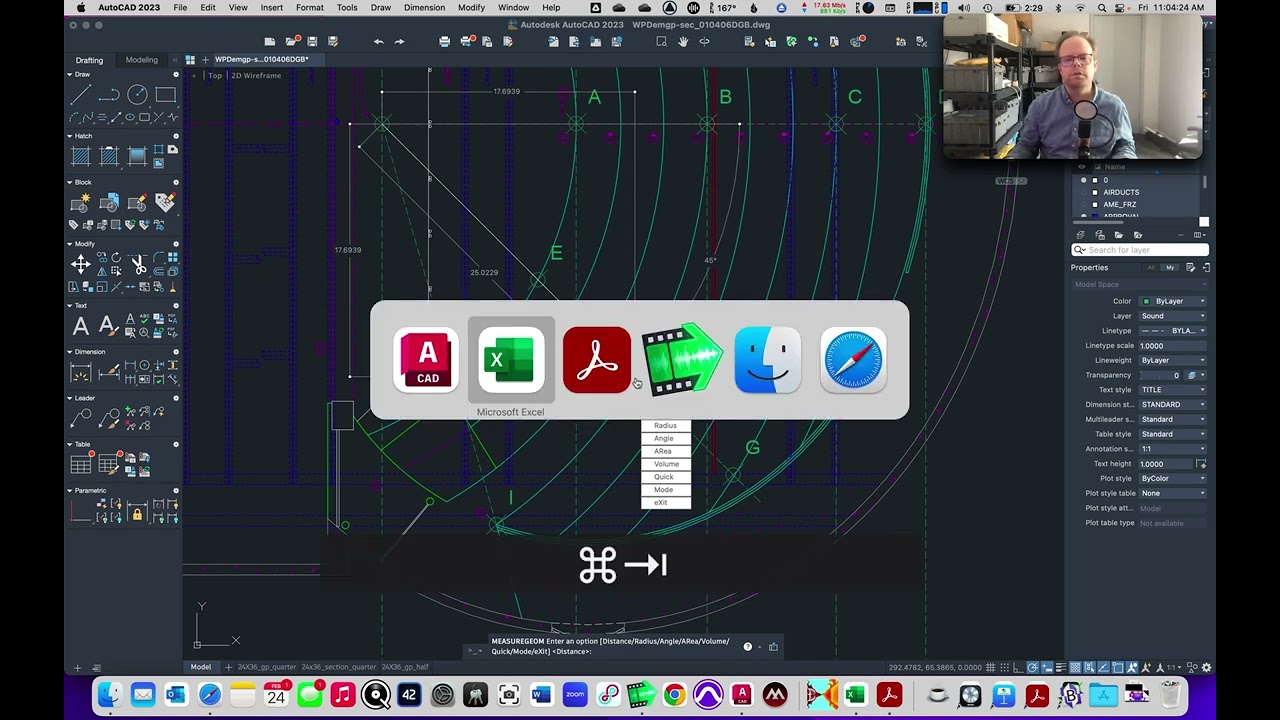Switch to the Drafting tab
The height and width of the screenshot is (720, 1280).
click(x=89, y=60)
